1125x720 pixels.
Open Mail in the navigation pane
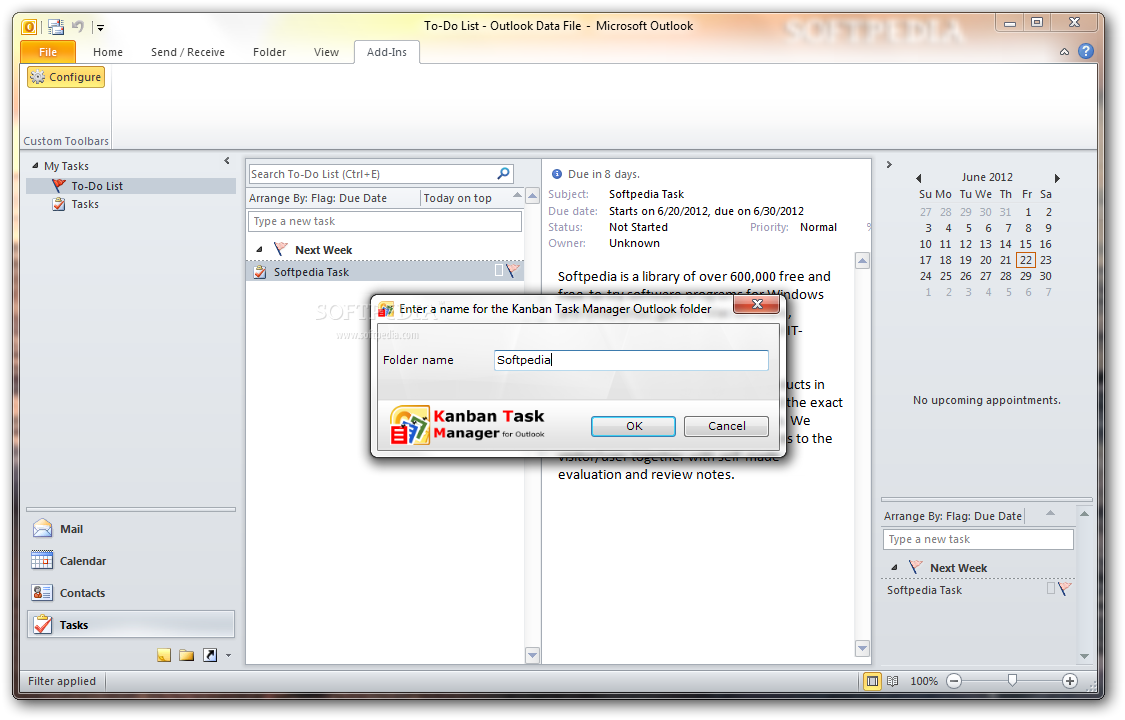click(x=131, y=529)
